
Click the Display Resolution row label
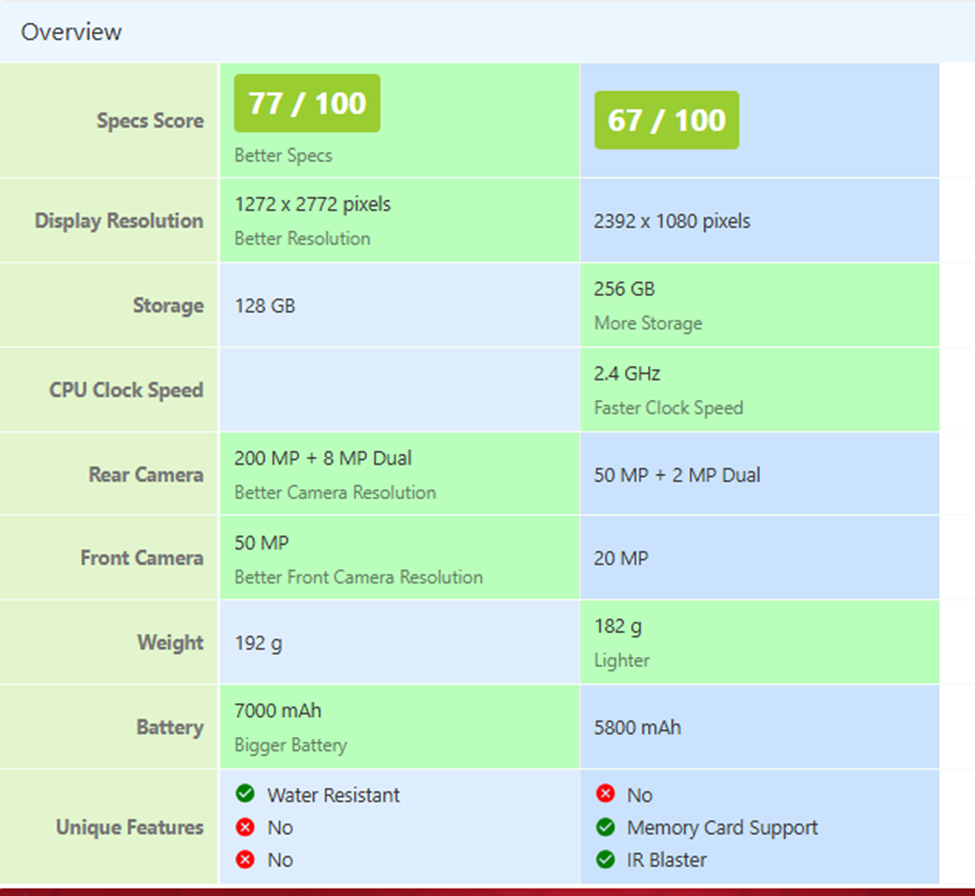119,221
